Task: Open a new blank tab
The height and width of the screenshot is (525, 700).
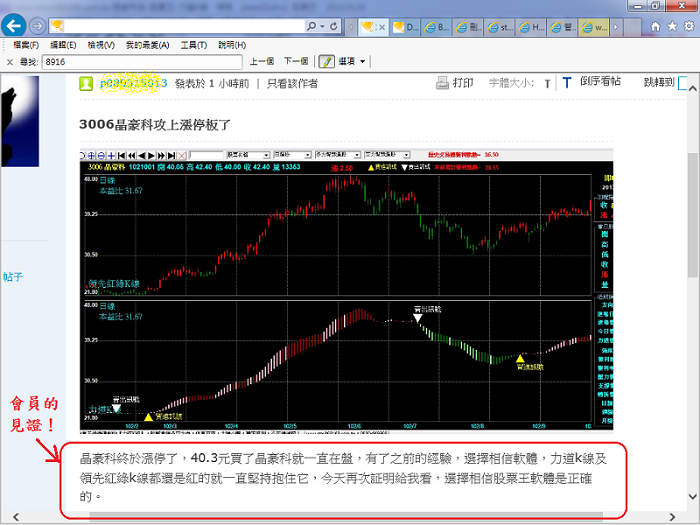Action: [633, 27]
